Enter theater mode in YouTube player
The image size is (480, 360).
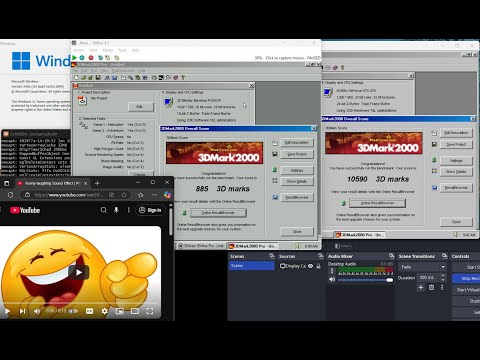[x=135, y=311]
